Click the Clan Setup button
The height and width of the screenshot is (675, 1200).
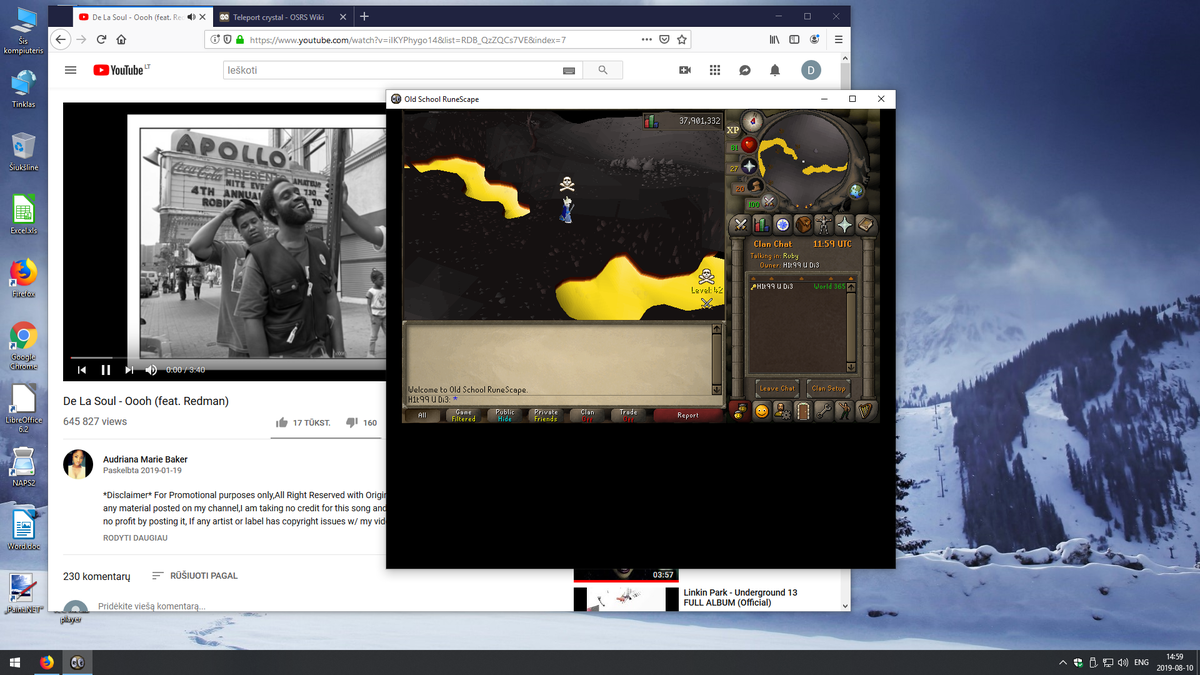[828, 388]
